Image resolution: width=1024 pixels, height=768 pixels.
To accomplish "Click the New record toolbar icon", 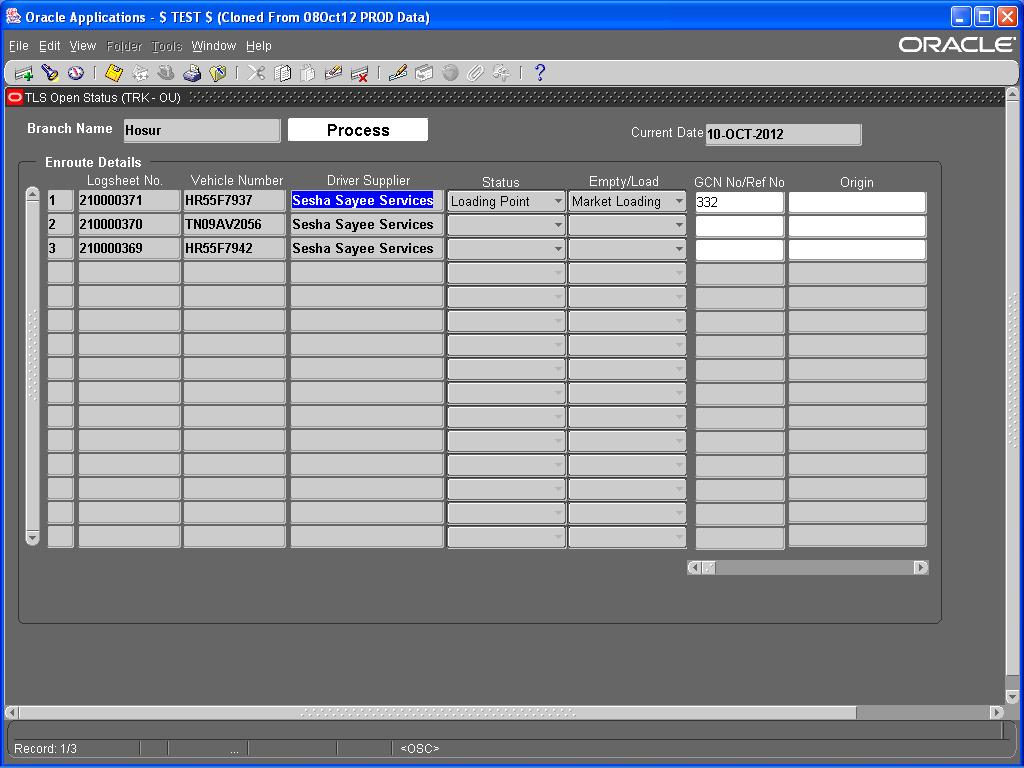I will tap(24, 73).
